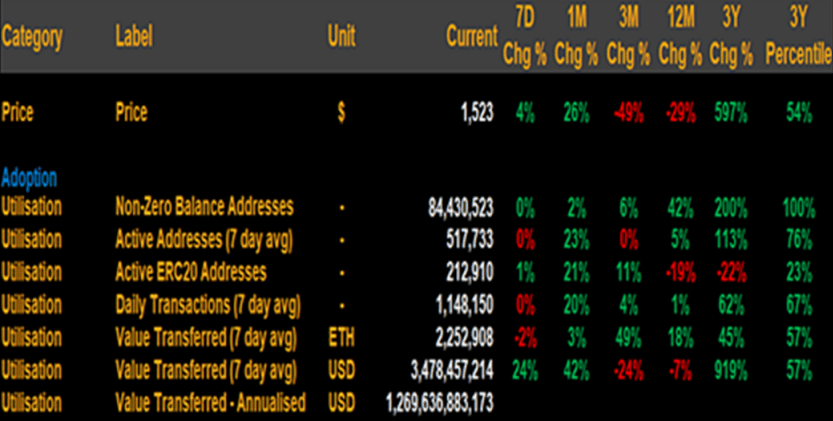Select the 7D Chg % column header

(525, 37)
